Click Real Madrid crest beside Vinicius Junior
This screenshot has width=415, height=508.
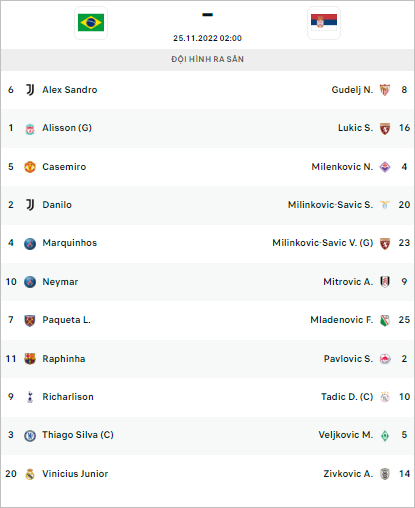[30, 474]
